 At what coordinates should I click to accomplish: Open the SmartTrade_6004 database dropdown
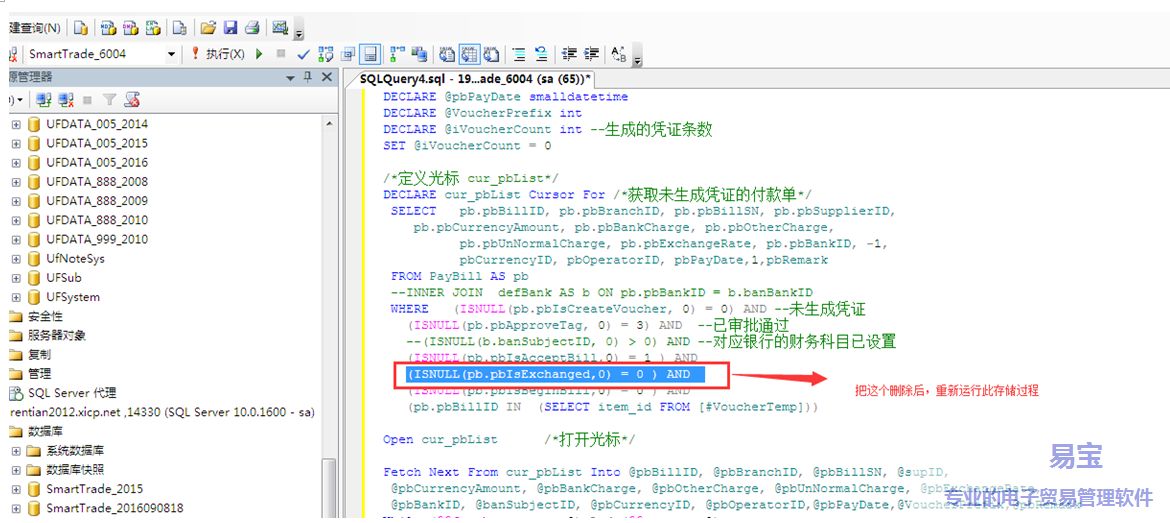(x=171, y=54)
